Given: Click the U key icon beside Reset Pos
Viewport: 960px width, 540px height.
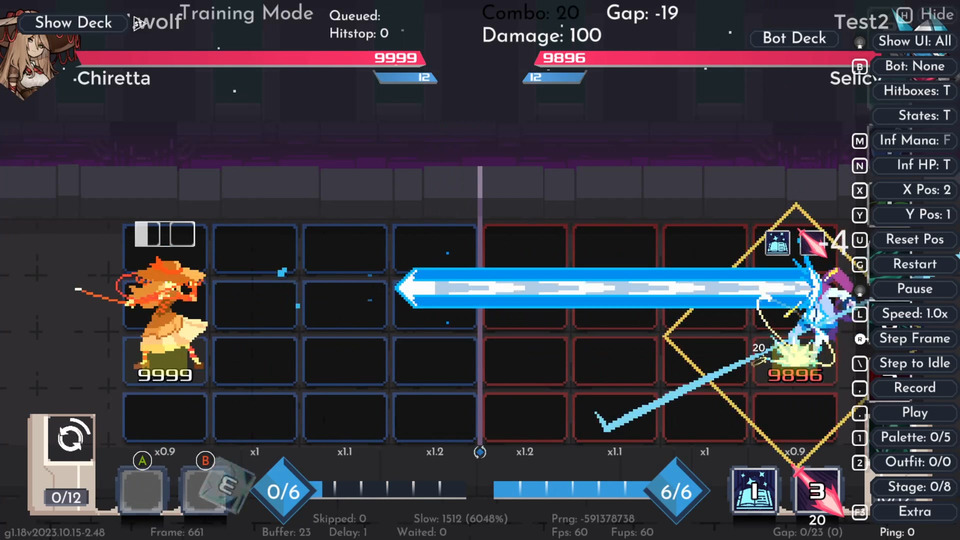Looking at the screenshot, I should [860, 240].
